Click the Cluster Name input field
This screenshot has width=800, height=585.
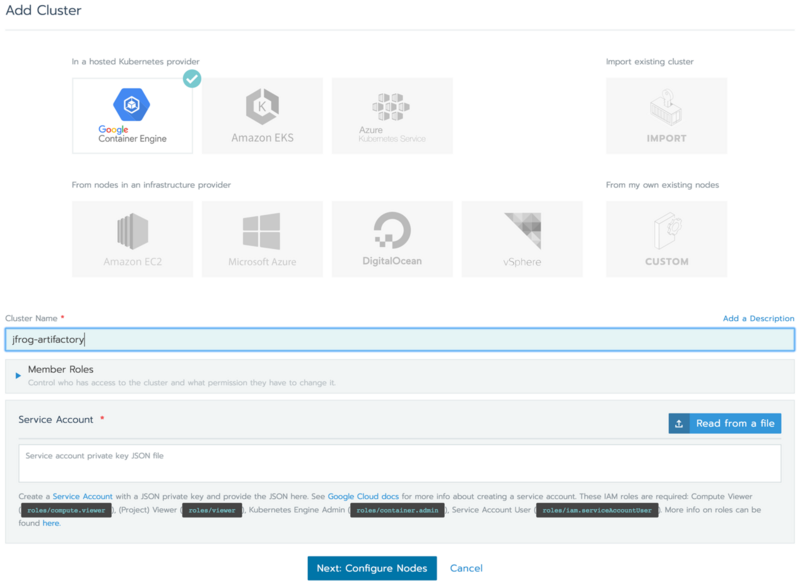click(400, 339)
